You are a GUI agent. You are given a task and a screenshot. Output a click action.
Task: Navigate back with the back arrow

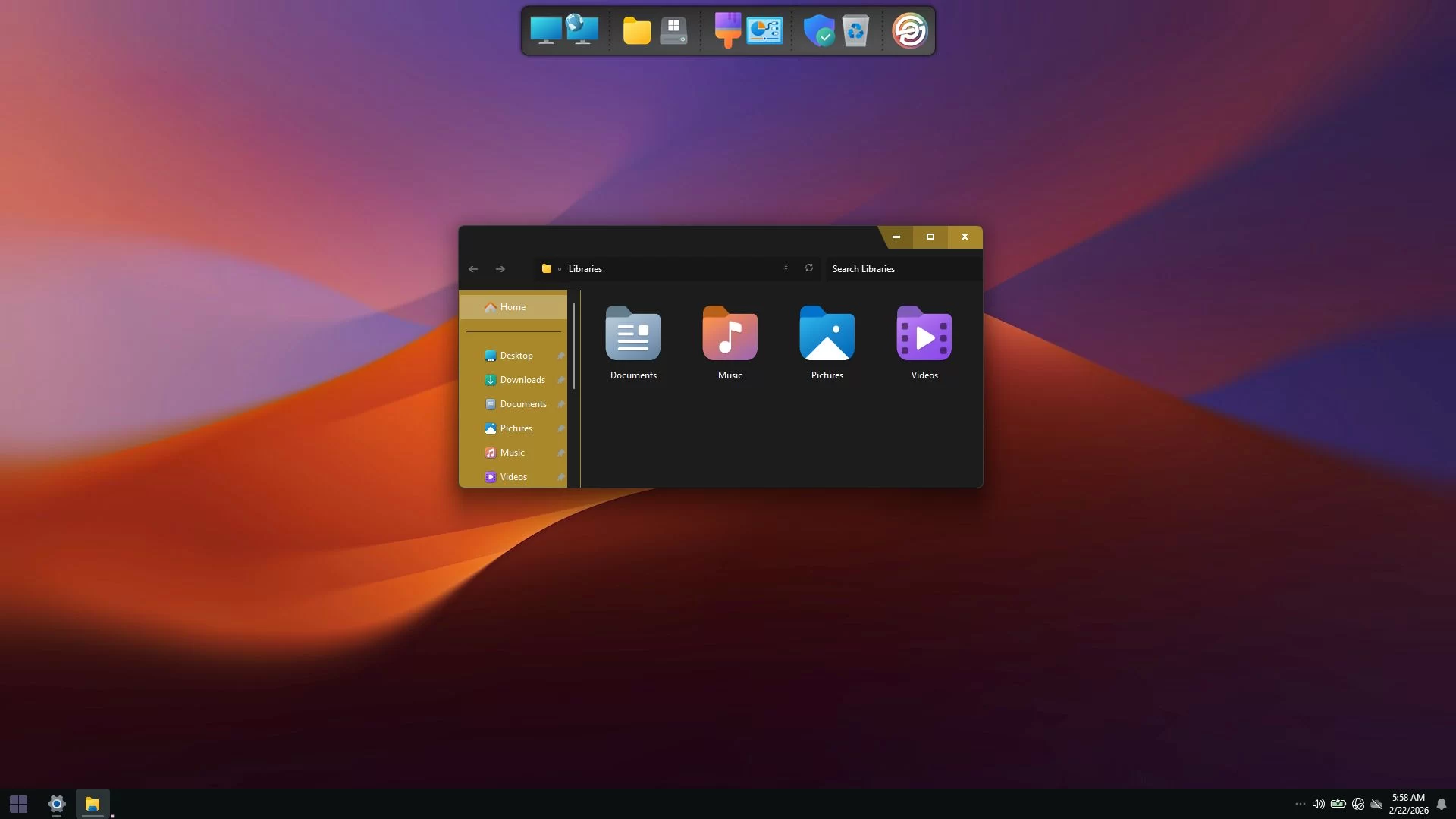[x=473, y=269]
